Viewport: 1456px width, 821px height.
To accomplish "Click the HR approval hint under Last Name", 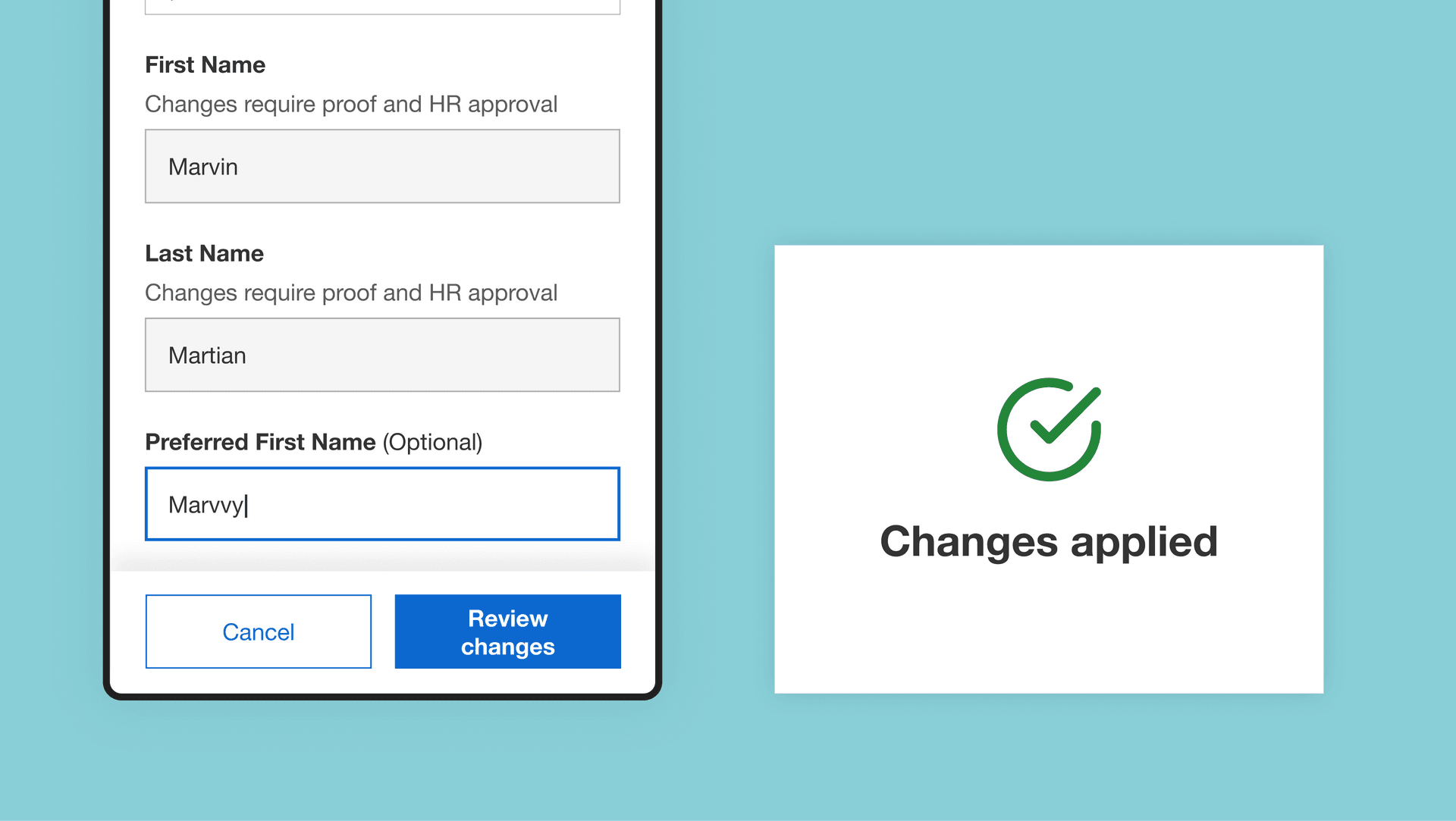I will point(350,293).
